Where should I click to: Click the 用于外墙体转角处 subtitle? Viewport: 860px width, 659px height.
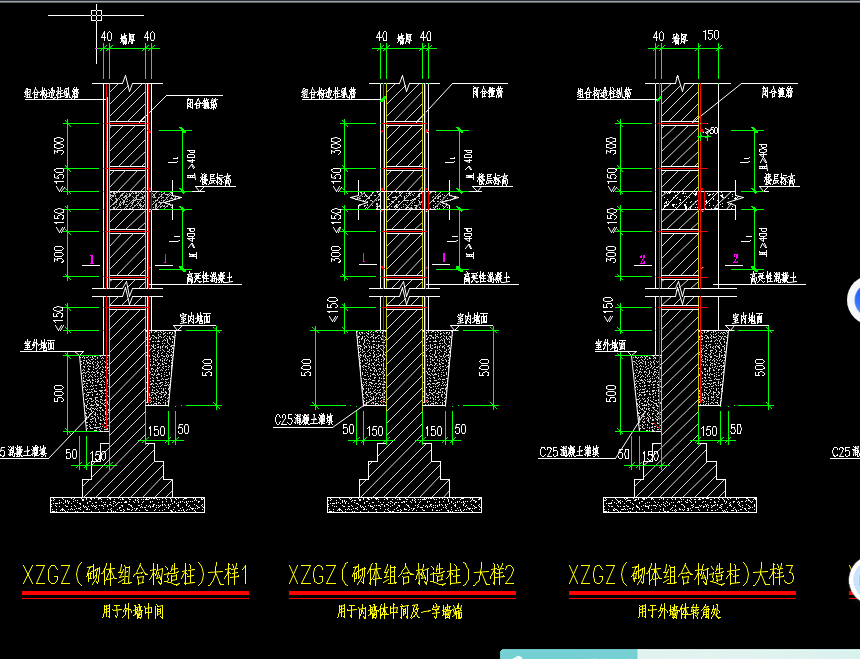point(678,611)
